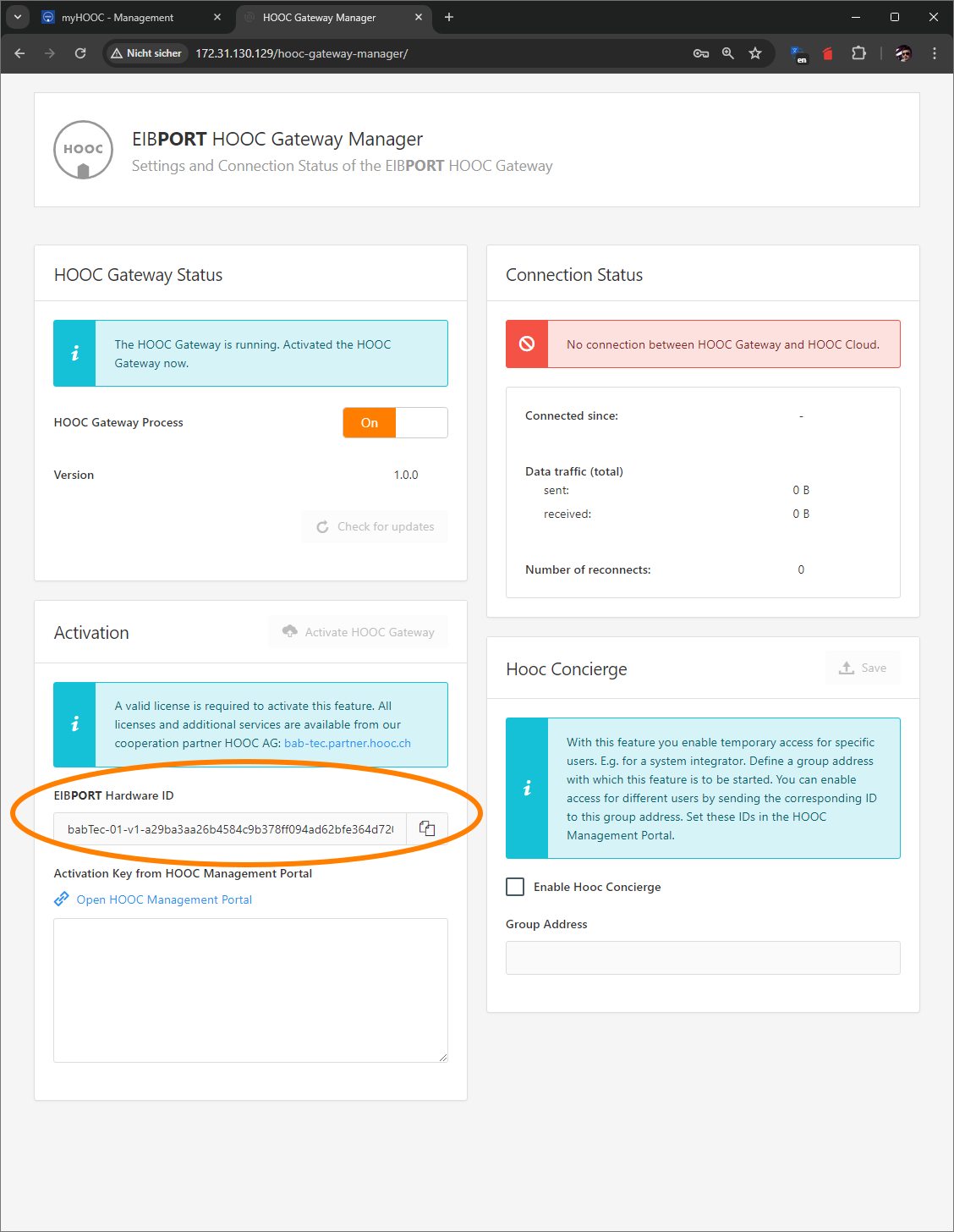
Task: Open the browser extensions puzzle icon
Action: 858,53
